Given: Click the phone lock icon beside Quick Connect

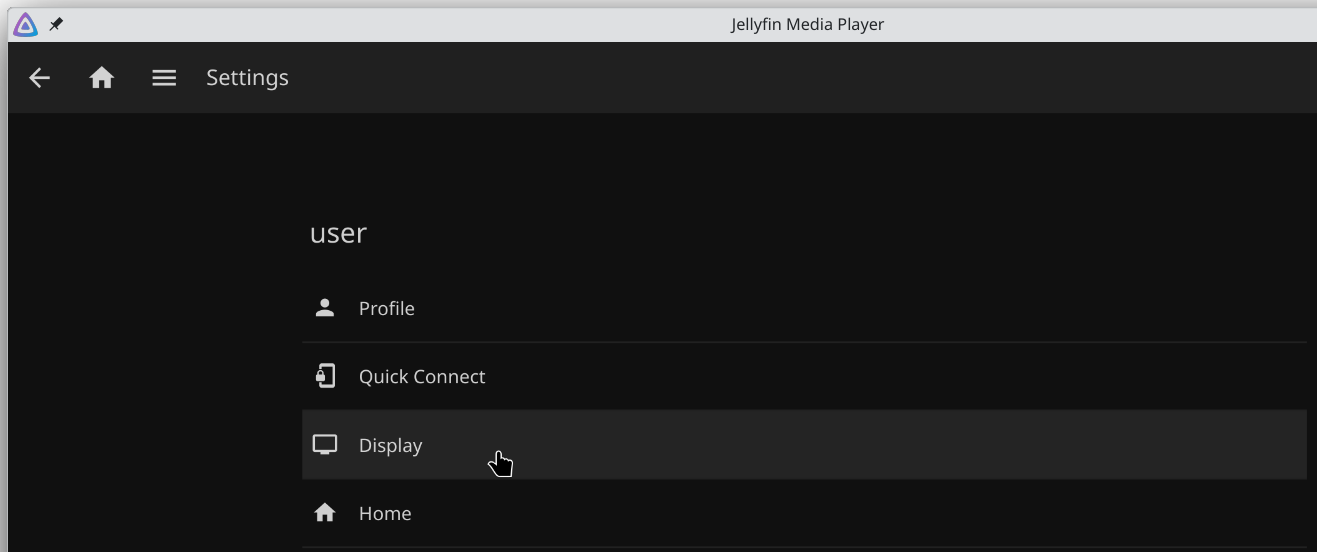Looking at the screenshot, I should point(325,376).
